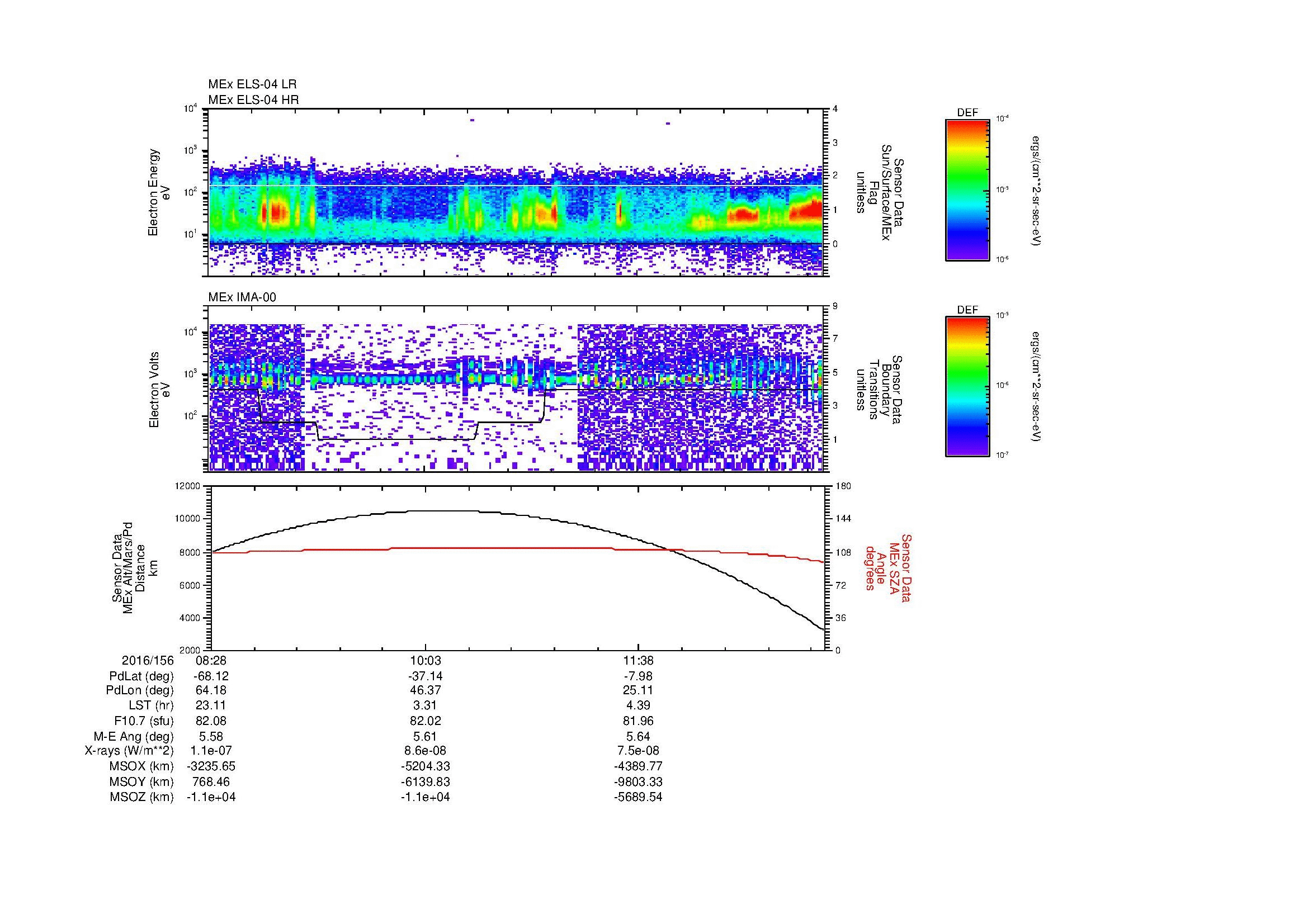
Task: Click the 'PdLon (deg)' row label
Action: pos(140,690)
